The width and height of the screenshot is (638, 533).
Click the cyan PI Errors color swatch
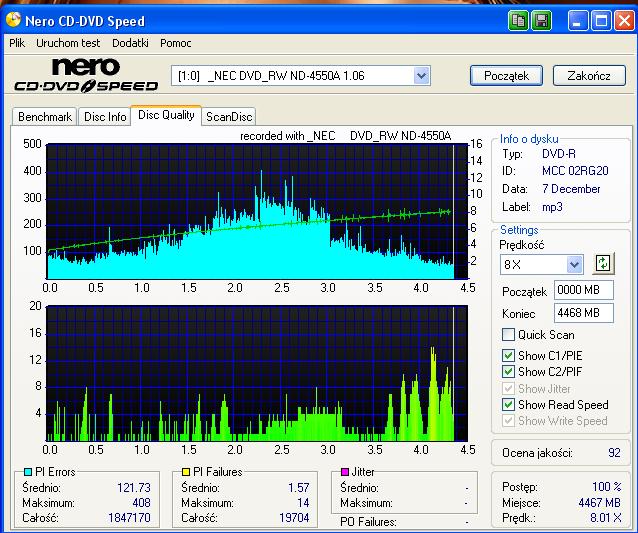coord(28,472)
